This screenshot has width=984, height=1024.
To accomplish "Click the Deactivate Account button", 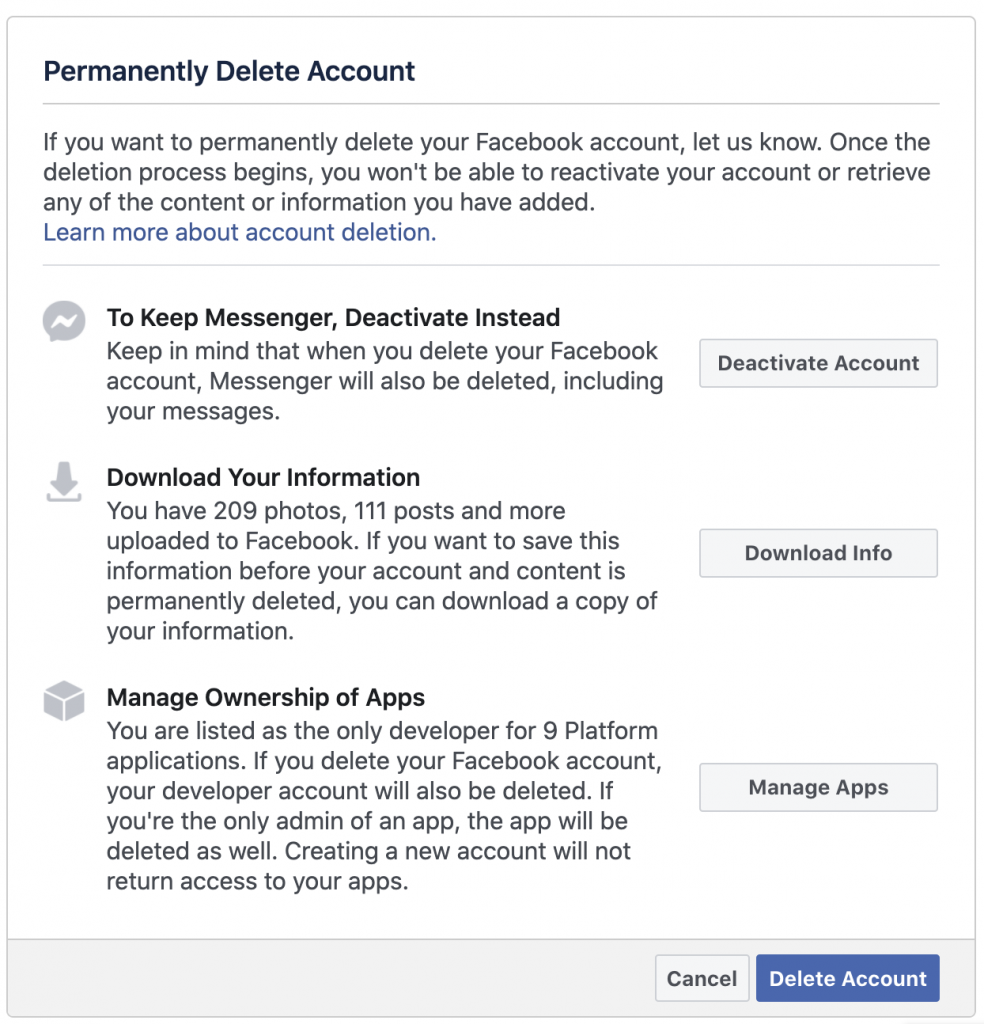I will point(818,363).
